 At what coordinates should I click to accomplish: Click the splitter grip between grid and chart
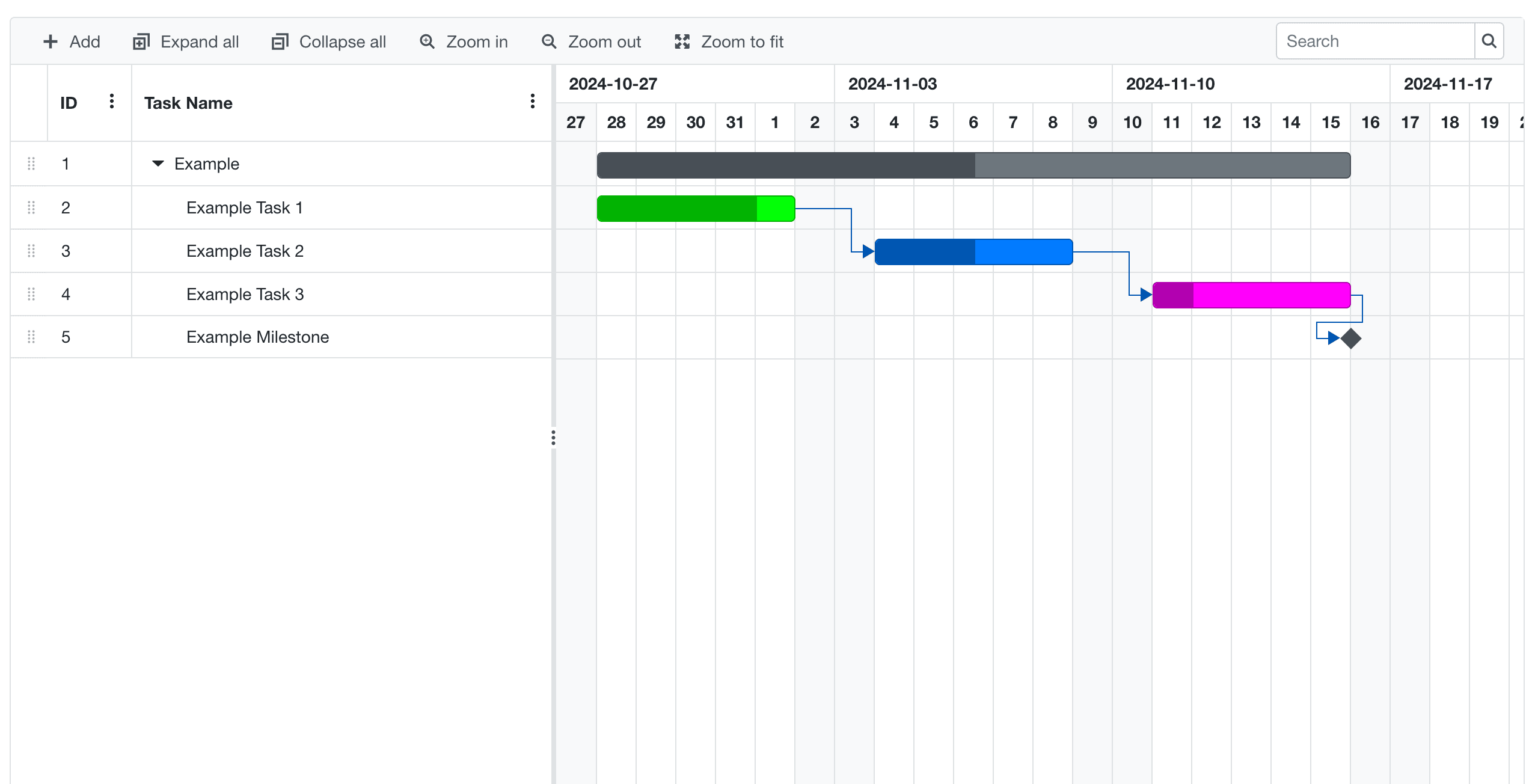(553, 438)
